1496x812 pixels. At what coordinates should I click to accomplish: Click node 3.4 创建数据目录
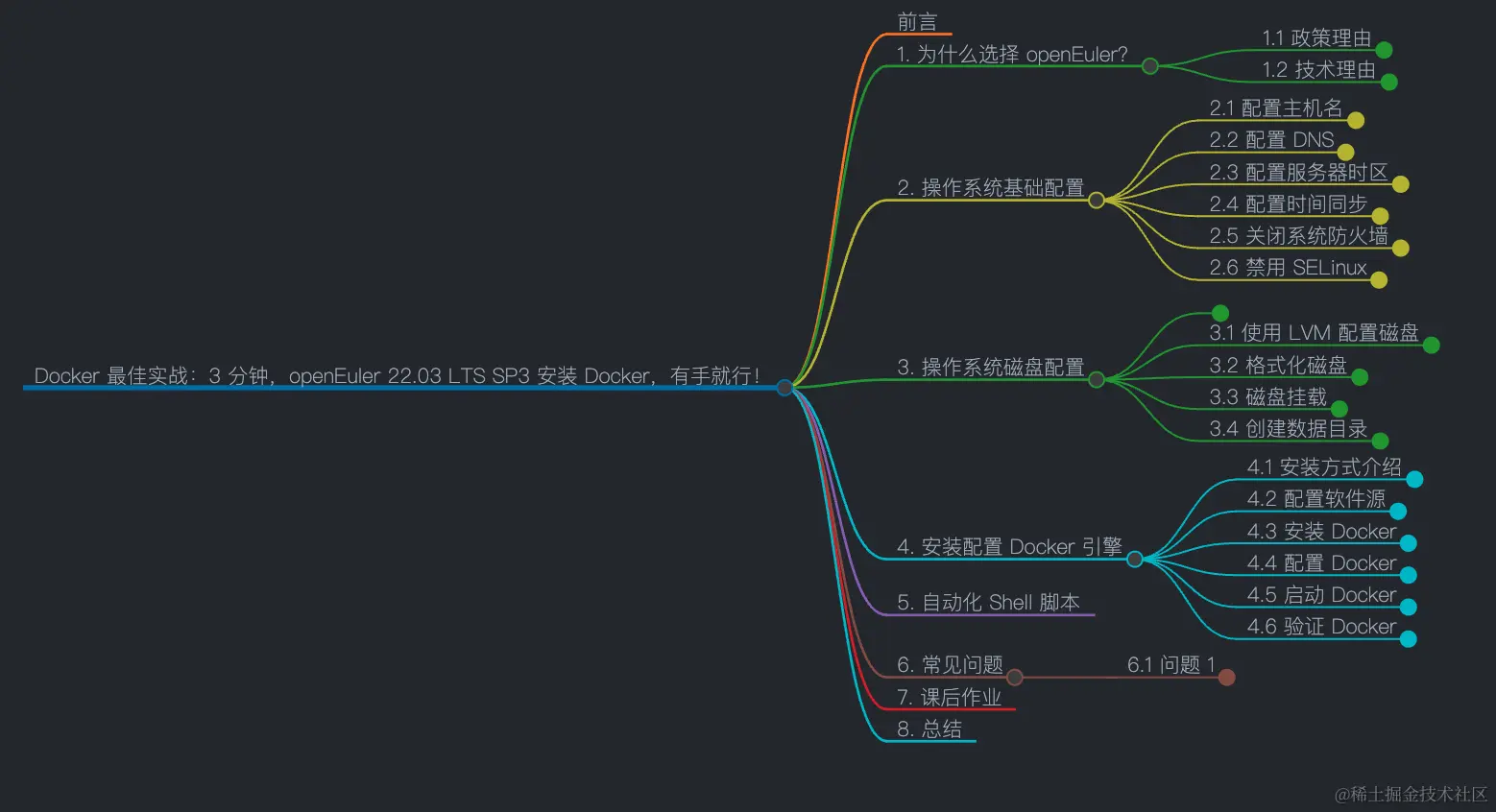[x=1288, y=429]
